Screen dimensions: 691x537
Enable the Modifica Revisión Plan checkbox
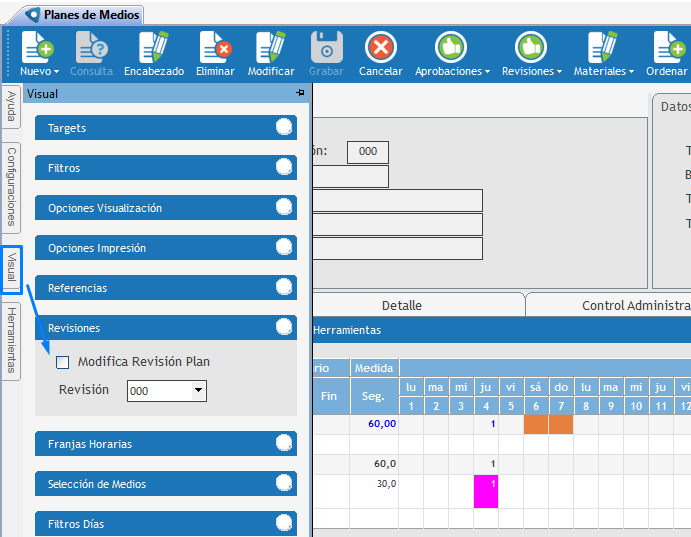coord(63,362)
